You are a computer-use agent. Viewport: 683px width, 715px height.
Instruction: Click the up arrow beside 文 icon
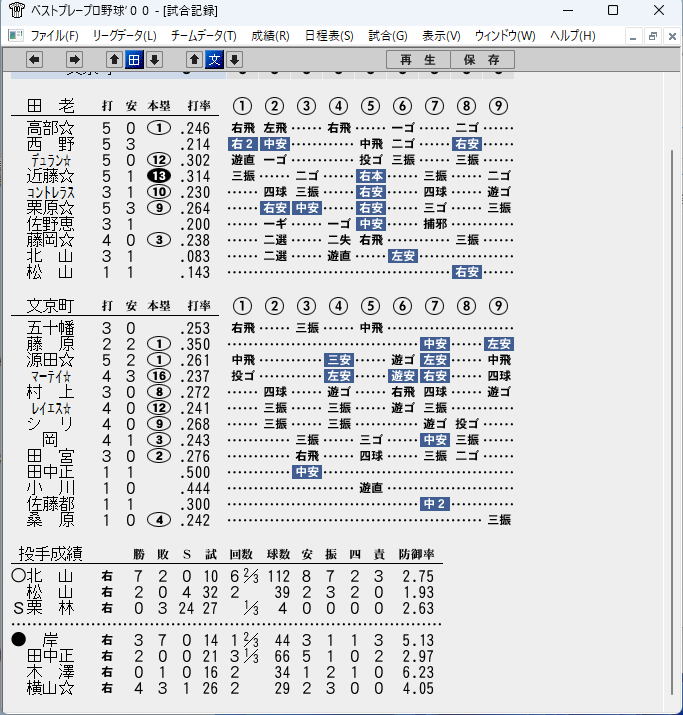click(194, 60)
